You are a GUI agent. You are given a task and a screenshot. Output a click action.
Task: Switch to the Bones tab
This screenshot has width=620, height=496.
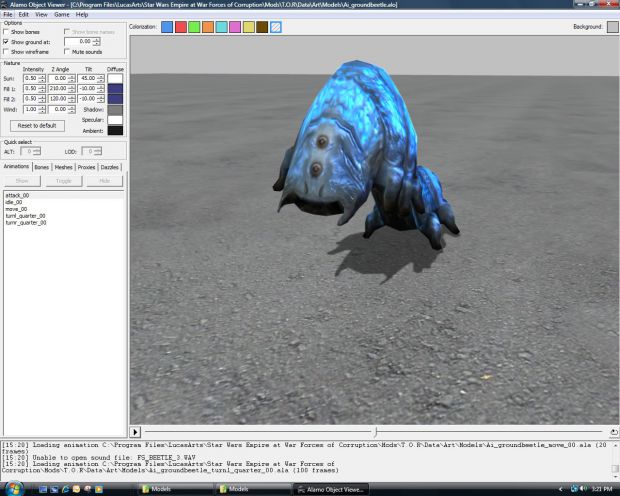pyautogui.click(x=42, y=167)
